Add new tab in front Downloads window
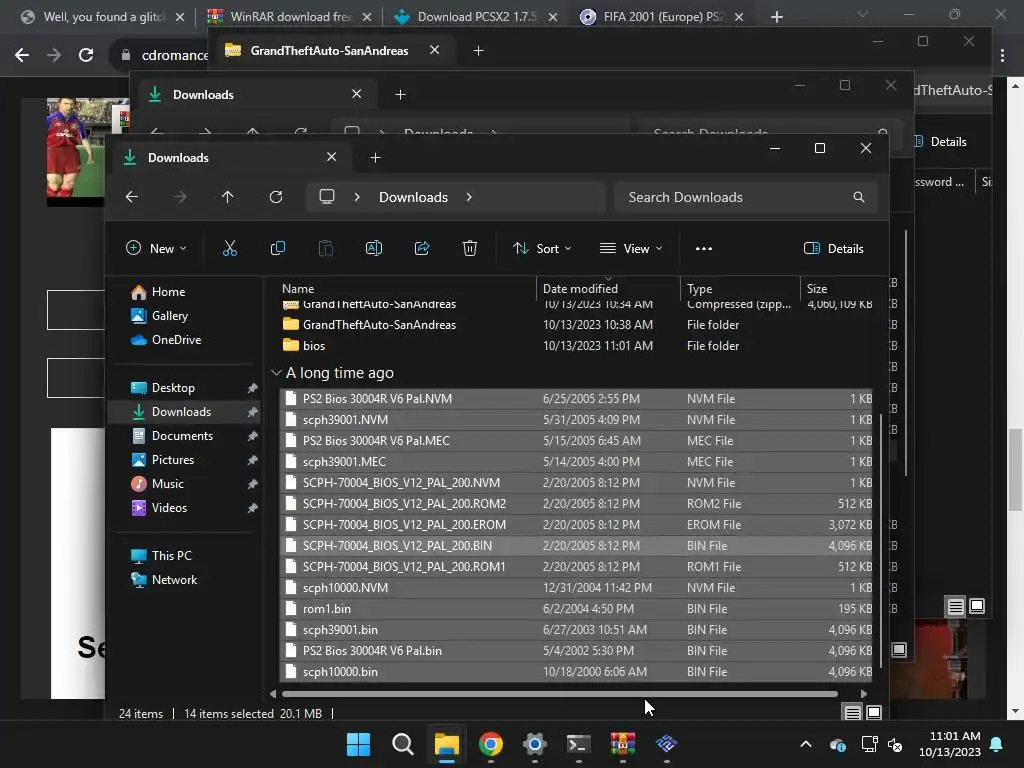The image size is (1024, 768). tap(375, 157)
